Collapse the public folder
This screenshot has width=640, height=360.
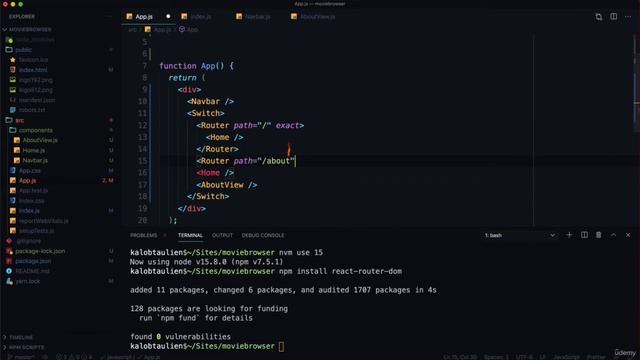click(x=23, y=50)
